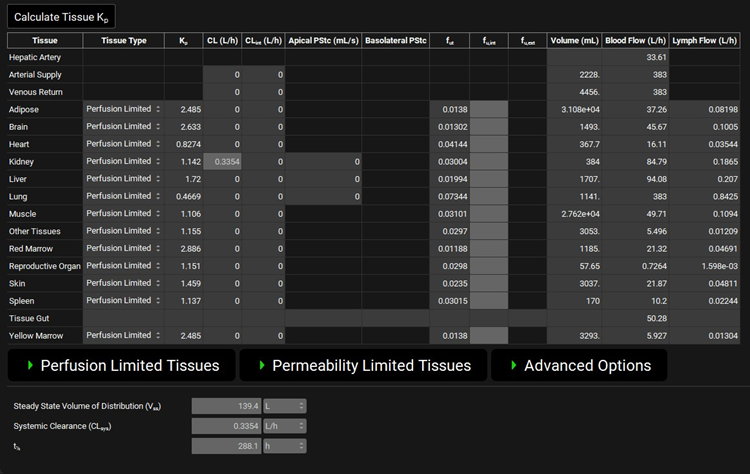Select the Adipose Kp value cell

click(184, 109)
